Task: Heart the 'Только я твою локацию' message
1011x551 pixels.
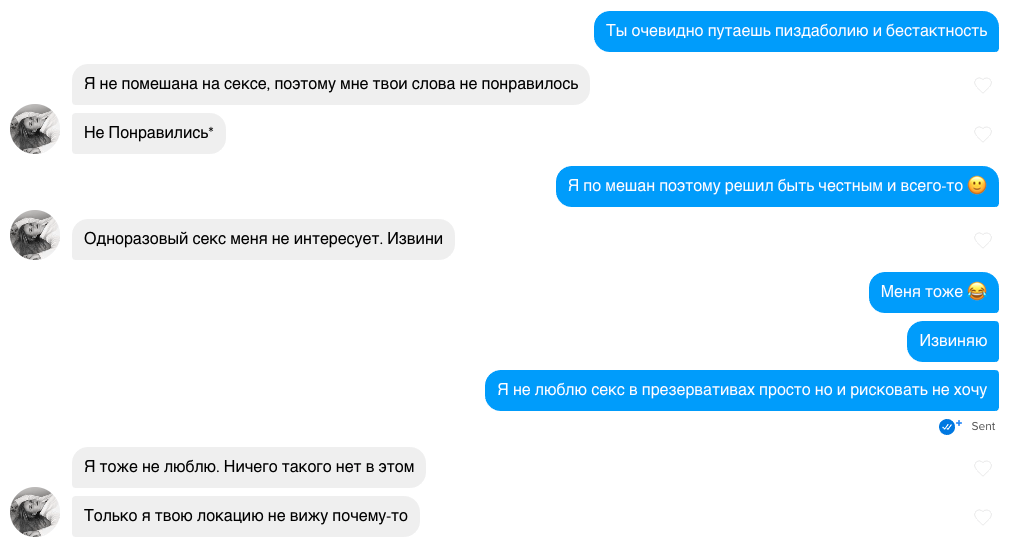Action: point(983,517)
